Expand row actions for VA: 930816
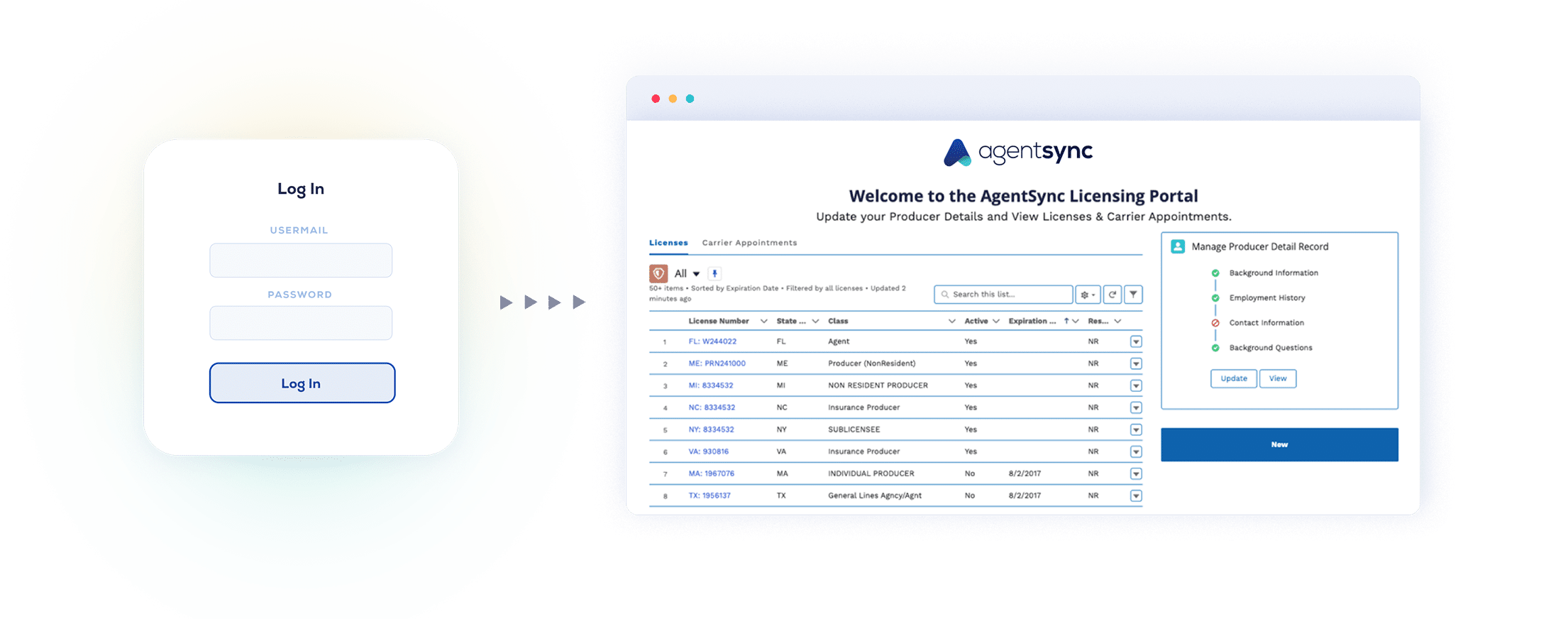1568x619 pixels. pos(1136,452)
